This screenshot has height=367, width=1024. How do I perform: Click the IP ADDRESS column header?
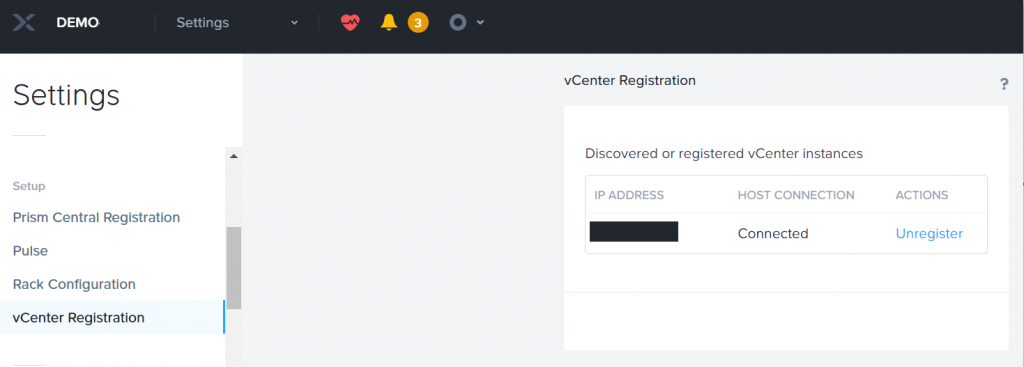(x=629, y=195)
